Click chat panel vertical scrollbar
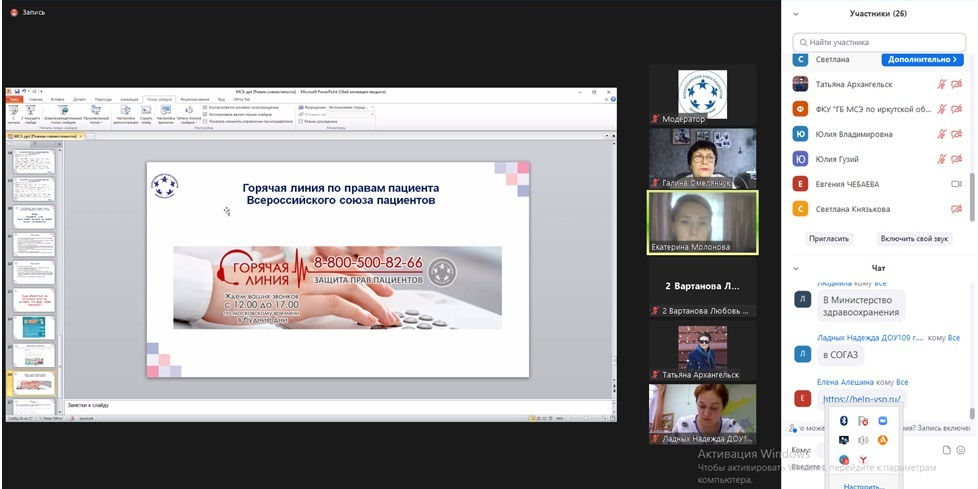 pyautogui.click(x=972, y=413)
